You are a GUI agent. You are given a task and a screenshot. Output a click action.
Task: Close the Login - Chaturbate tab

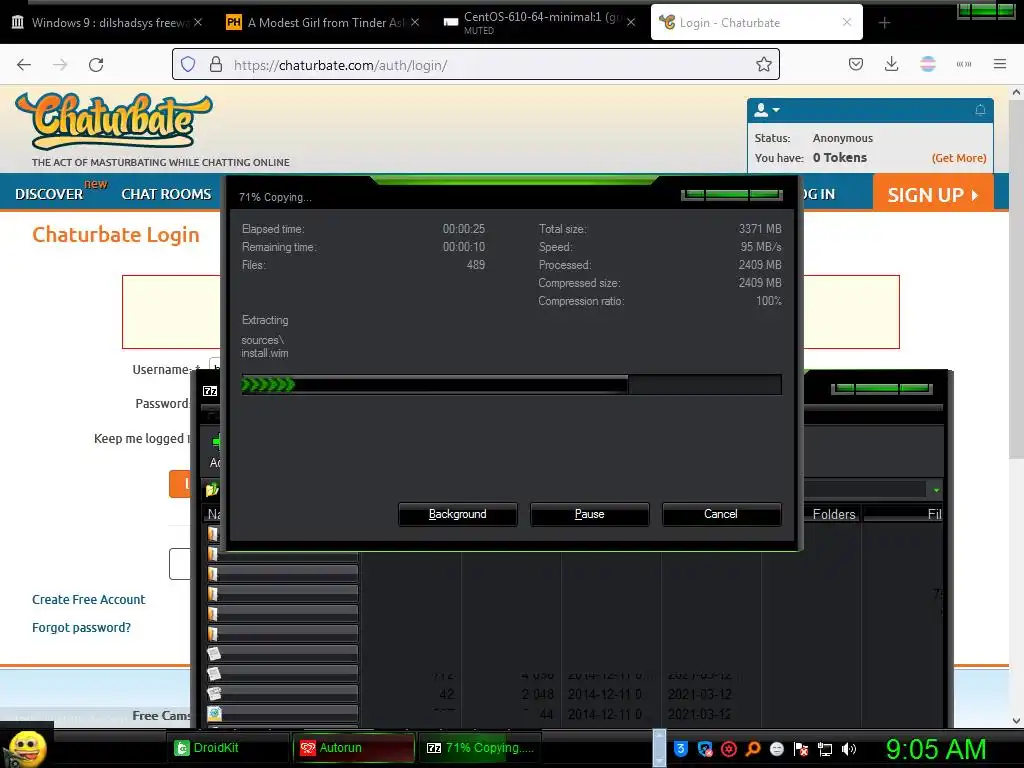[846, 22]
